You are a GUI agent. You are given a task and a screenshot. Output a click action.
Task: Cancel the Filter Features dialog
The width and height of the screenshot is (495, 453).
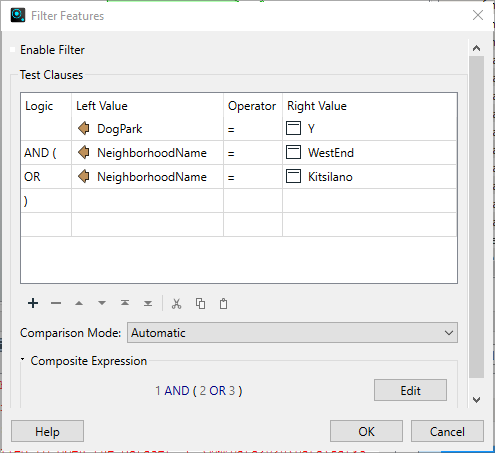pyautogui.click(x=447, y=431)
